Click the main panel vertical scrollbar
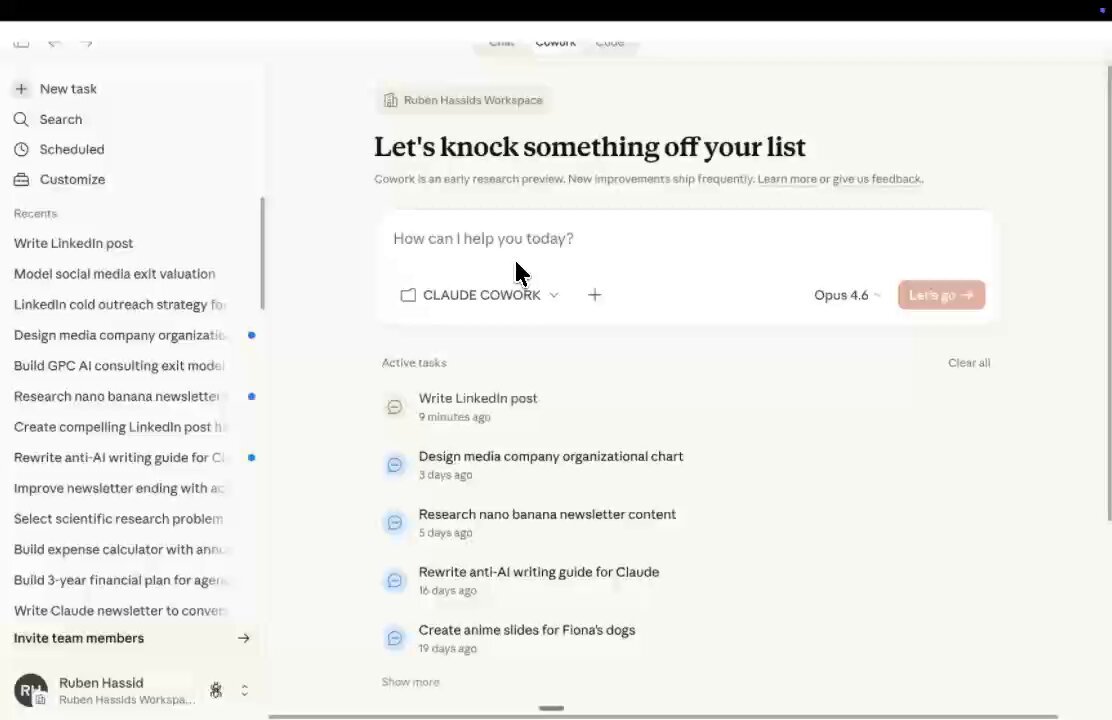Image resolution: width=1112 pixels, height=720 pixels. [1108, 293]
